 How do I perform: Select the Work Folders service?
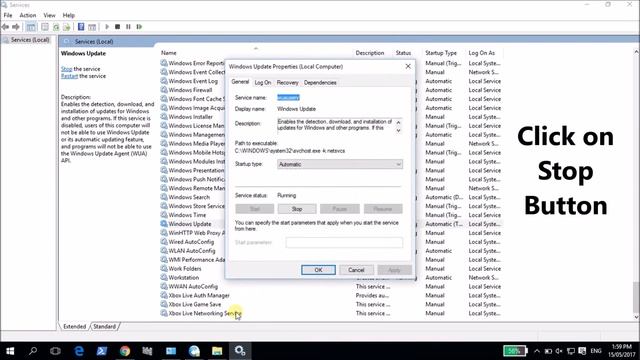(x=184, y=269)
